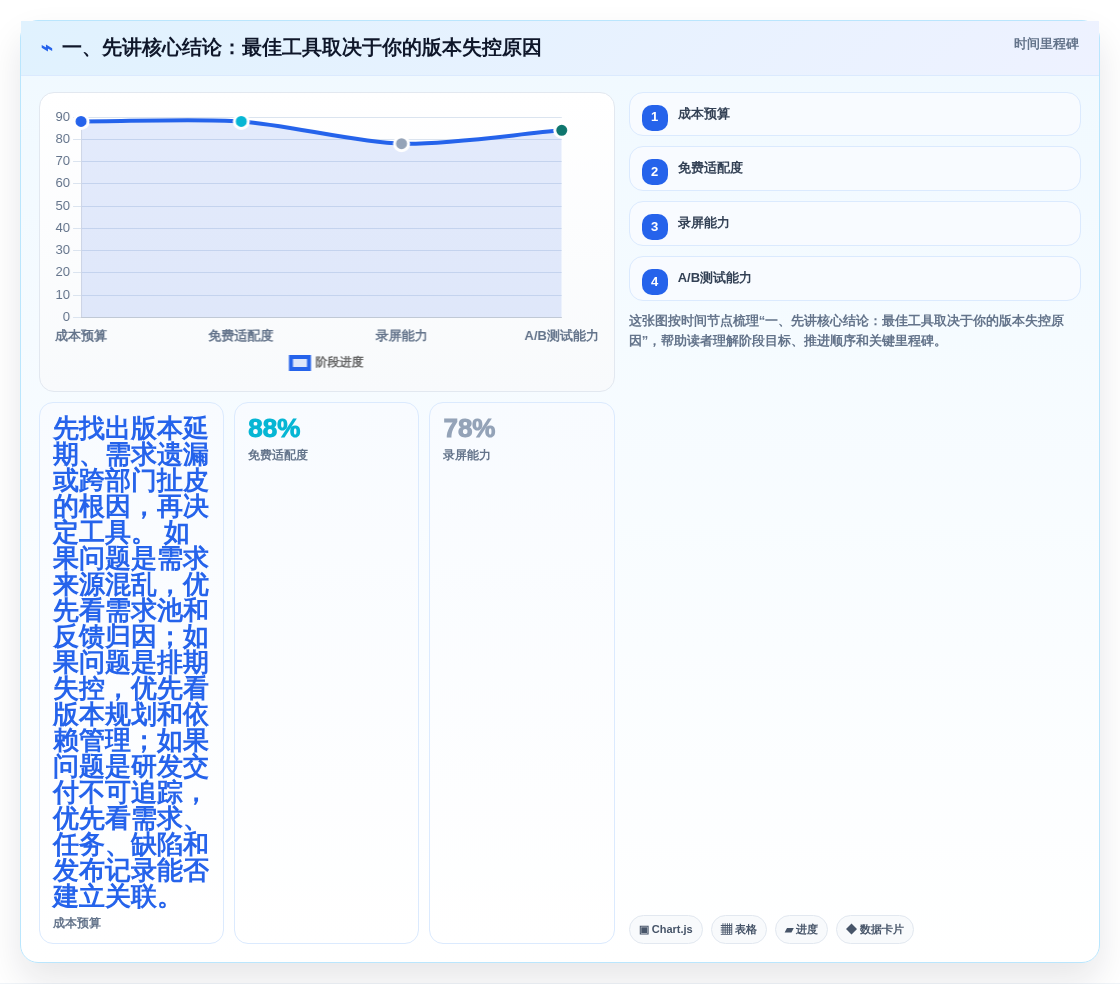Image resolution: width=1120 pixels, height=984 pixels.
Task: Click the number 2 circle badge
Action: pyautogui.click(x=654, y=171)
